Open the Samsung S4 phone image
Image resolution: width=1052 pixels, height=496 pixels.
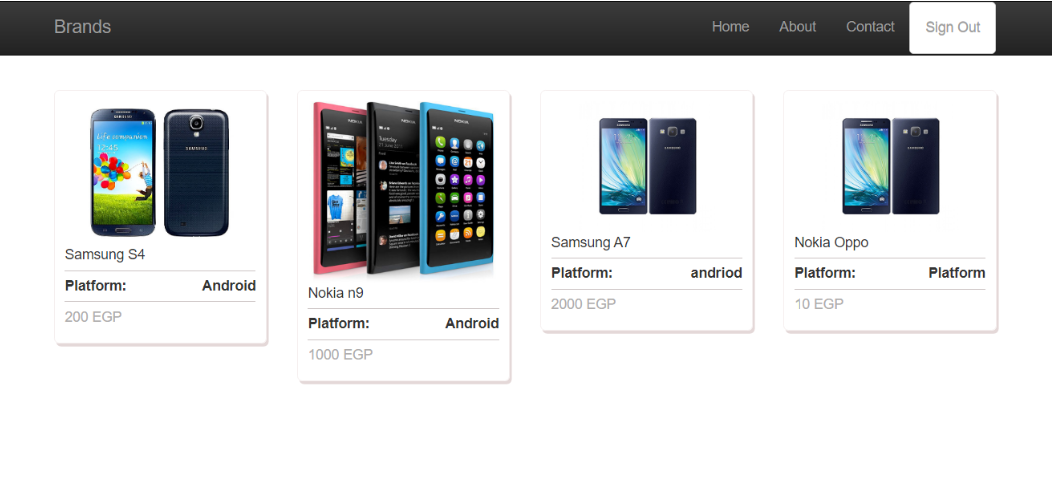(160, 173)
